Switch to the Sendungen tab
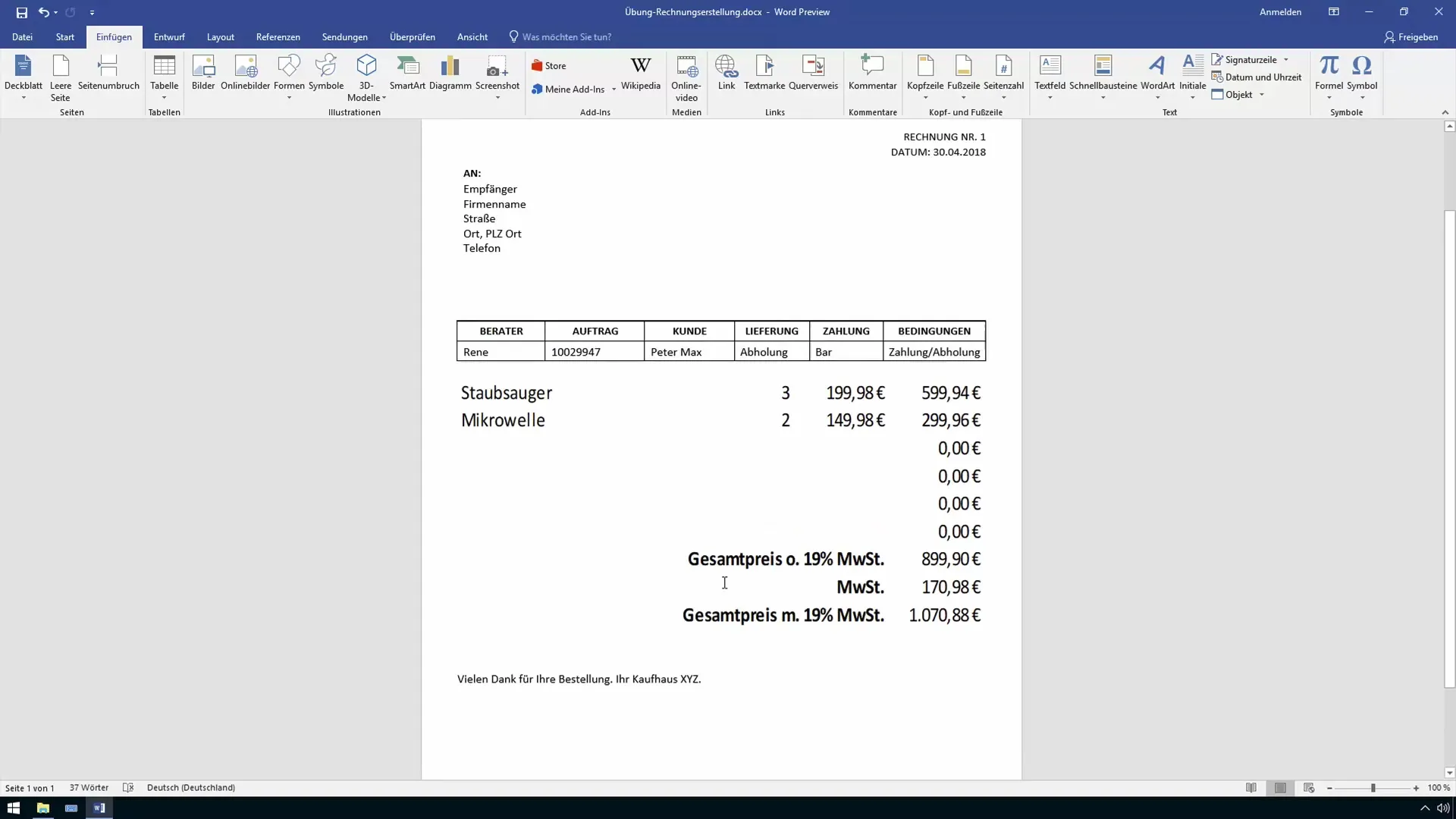Viewport: 1456px width, 819px height. tap(345, 37)
